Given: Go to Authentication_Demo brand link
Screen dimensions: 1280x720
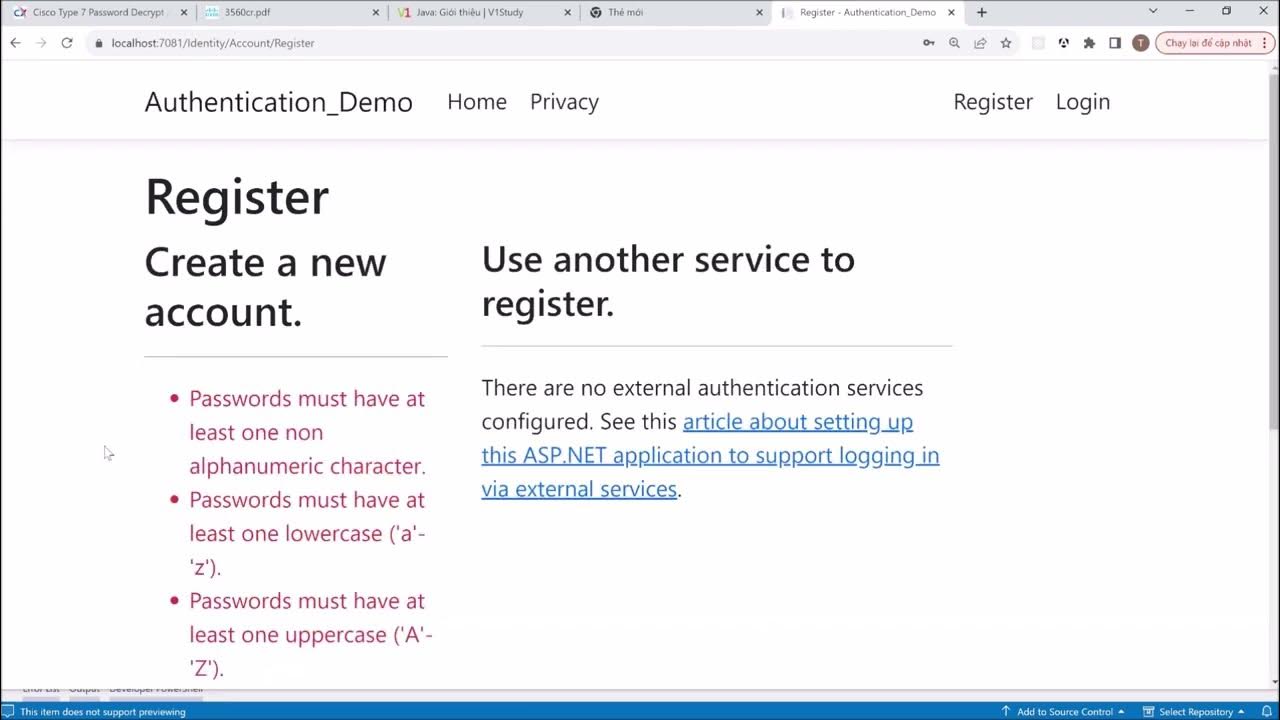Looking at the screenshot, I should (278, 102).
